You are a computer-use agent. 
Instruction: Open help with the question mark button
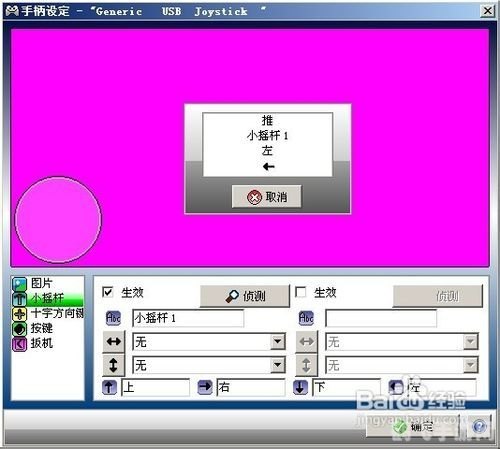[x=479, y=426]
